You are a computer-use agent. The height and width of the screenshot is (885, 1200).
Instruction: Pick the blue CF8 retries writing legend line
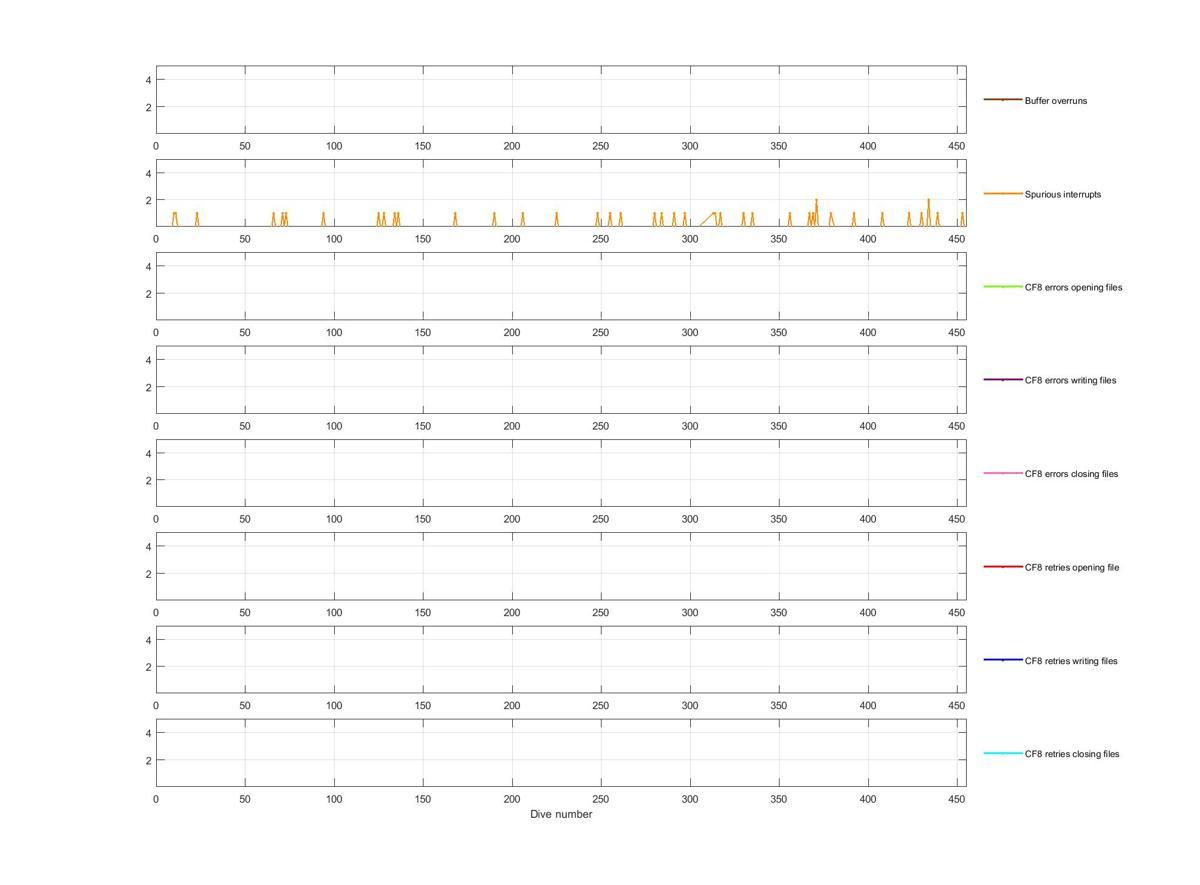click(1003, 660)
